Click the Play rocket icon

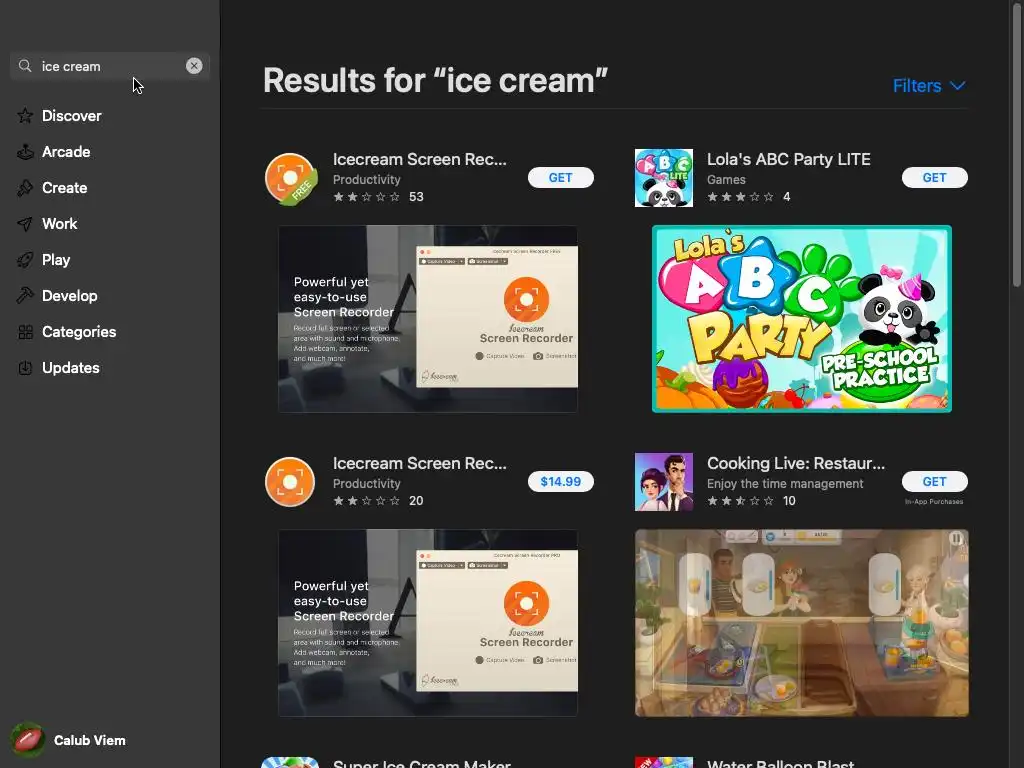(25, 259)
